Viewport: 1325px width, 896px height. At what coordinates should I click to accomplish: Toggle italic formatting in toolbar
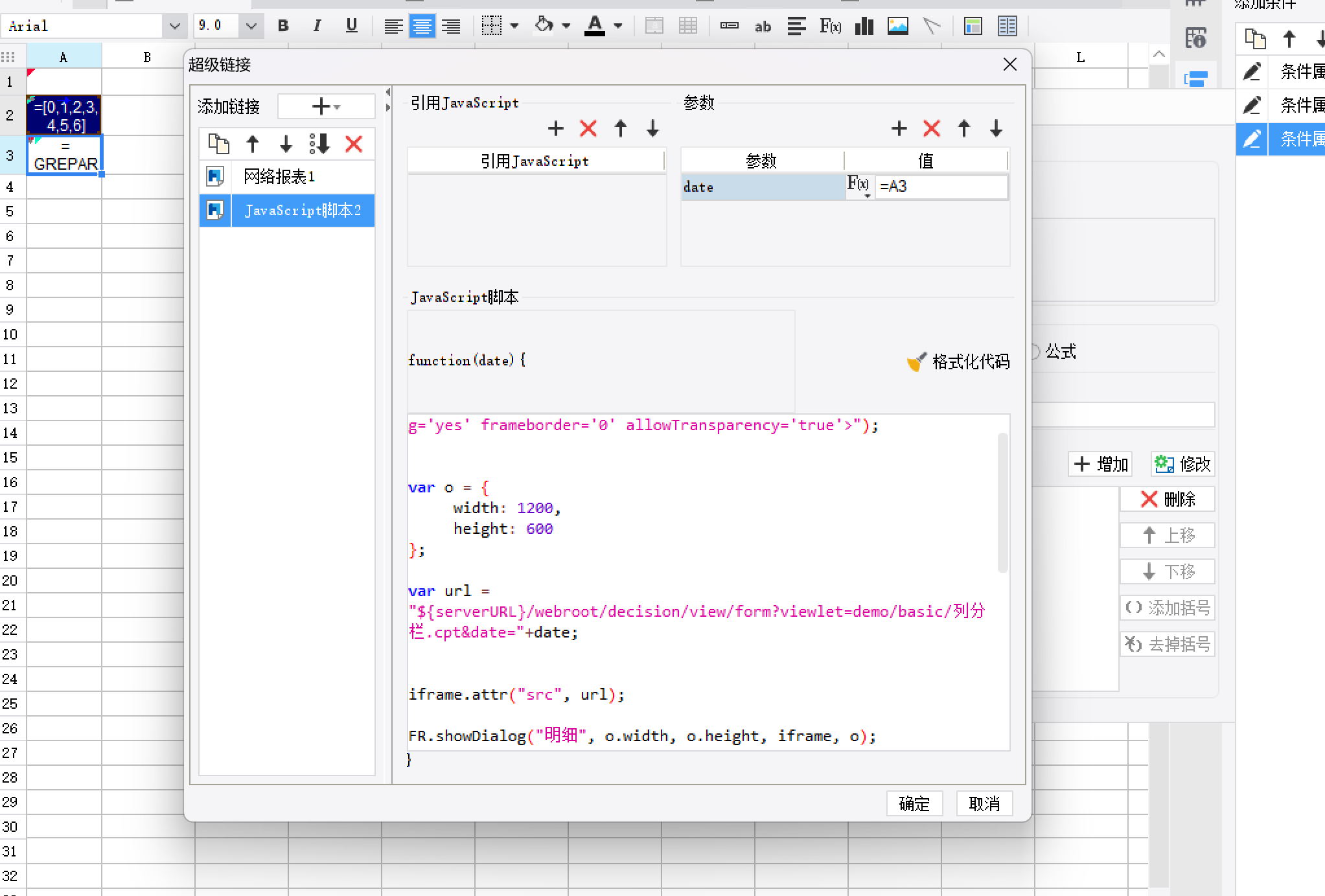pyautogui.click(x=317, y=26)
